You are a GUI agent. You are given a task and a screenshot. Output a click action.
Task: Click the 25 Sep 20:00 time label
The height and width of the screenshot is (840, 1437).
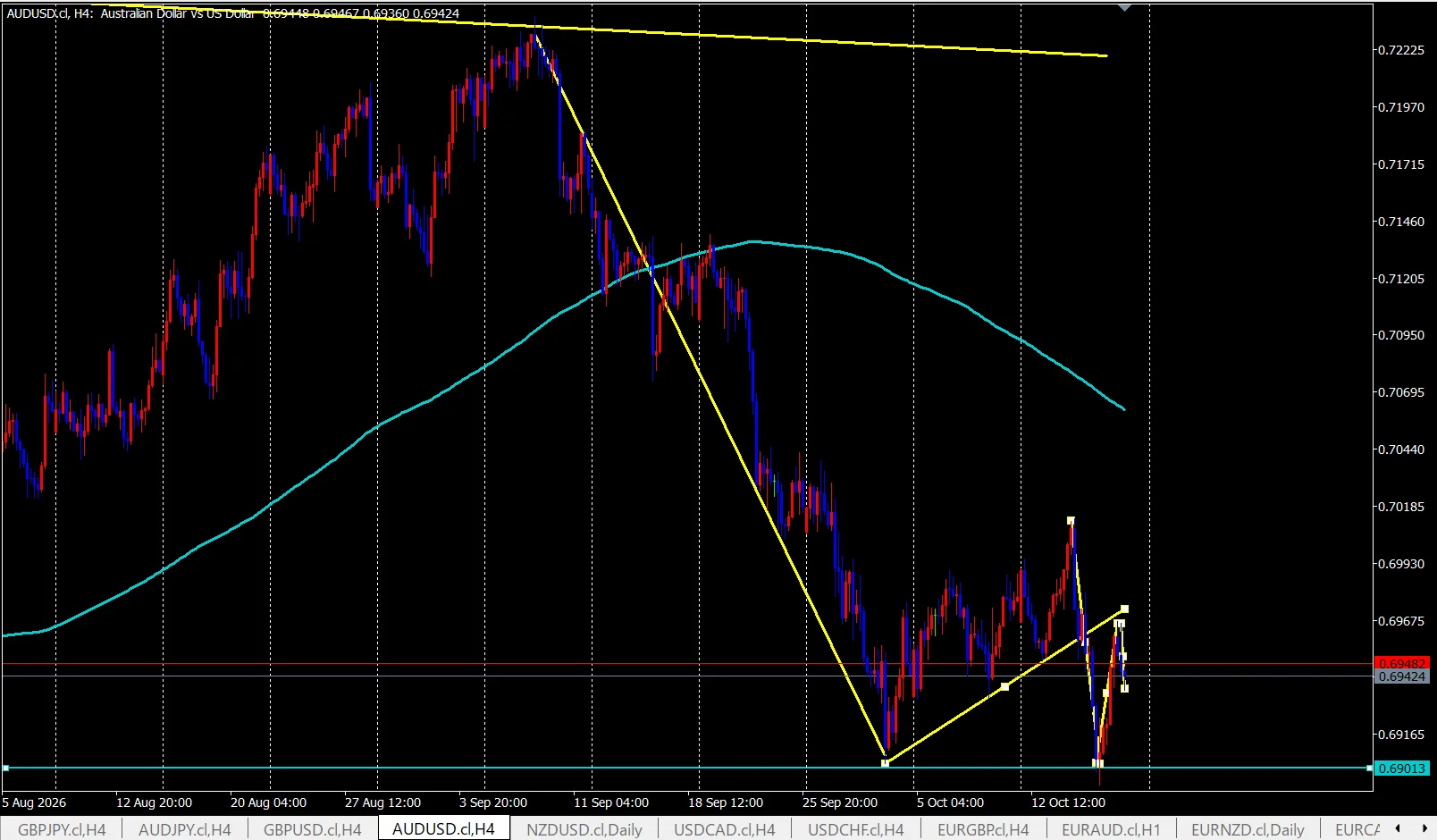point(840,802)
